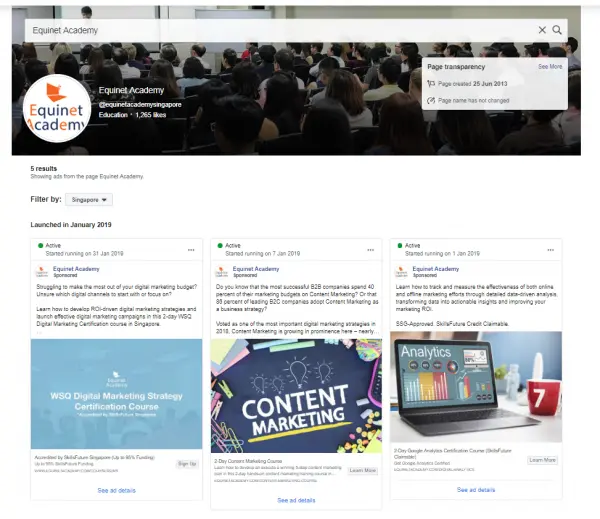Click '2-Day Content Marketing Course' ad headline
Image resolution: width=600 pixels, height=519 pixels.
[248, 461]
